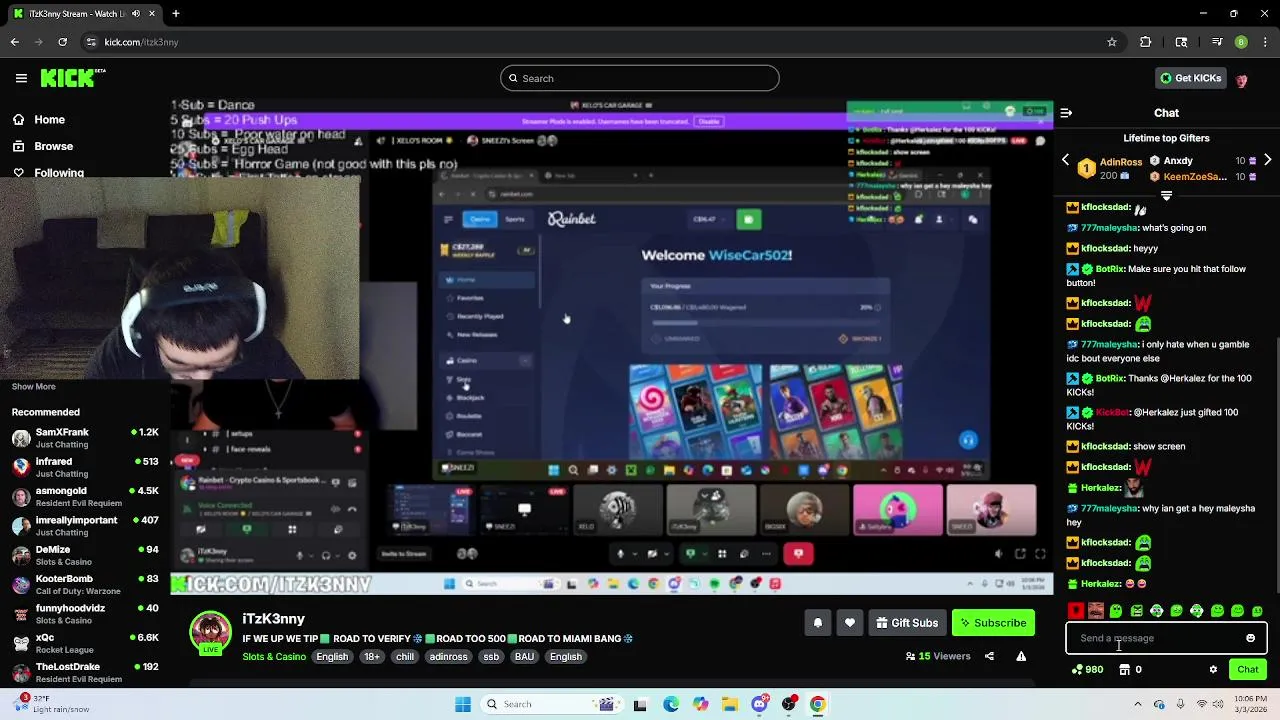Open the emoji picker in message box

coord(1250,638)
